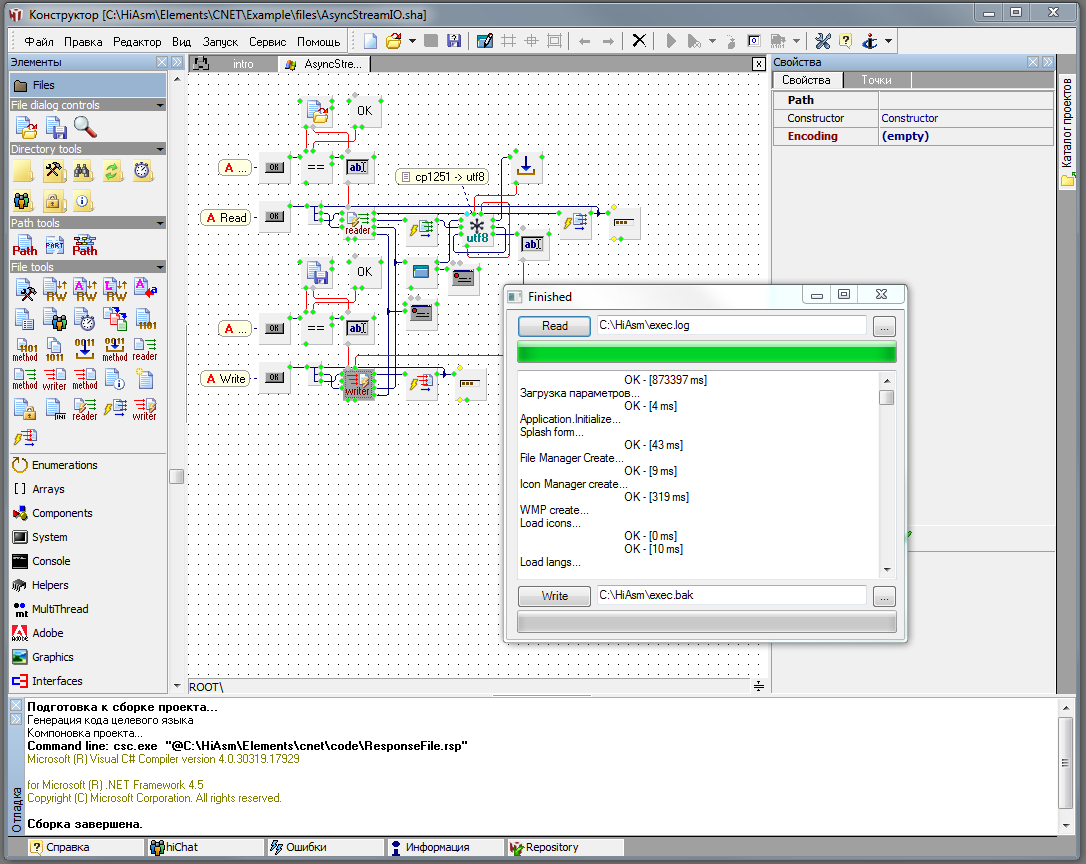Choose the green arrows refresh folder icon
The width and height of the screenshot is (1086, 864).
pos(113,171)
